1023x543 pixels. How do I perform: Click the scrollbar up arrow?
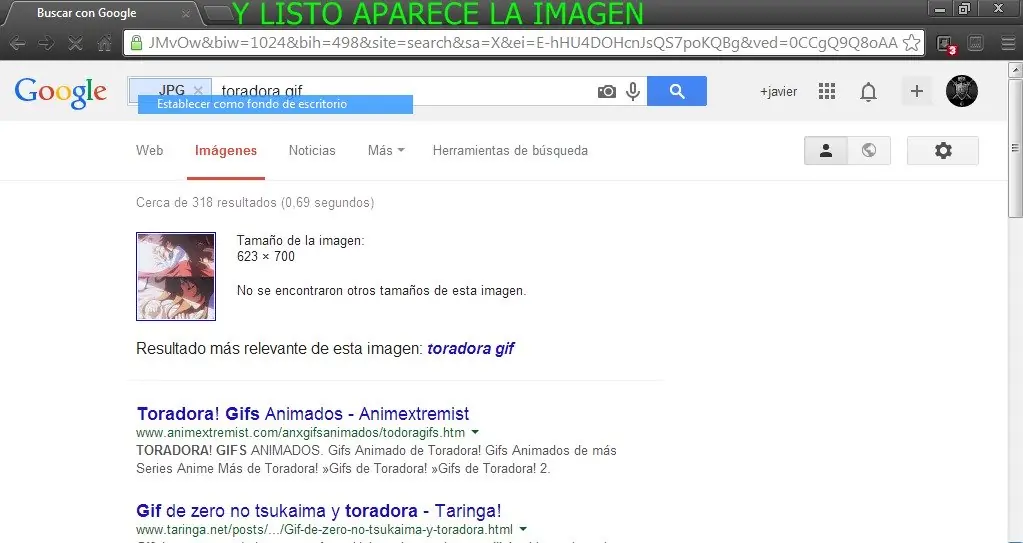(x=1015, y=69)
